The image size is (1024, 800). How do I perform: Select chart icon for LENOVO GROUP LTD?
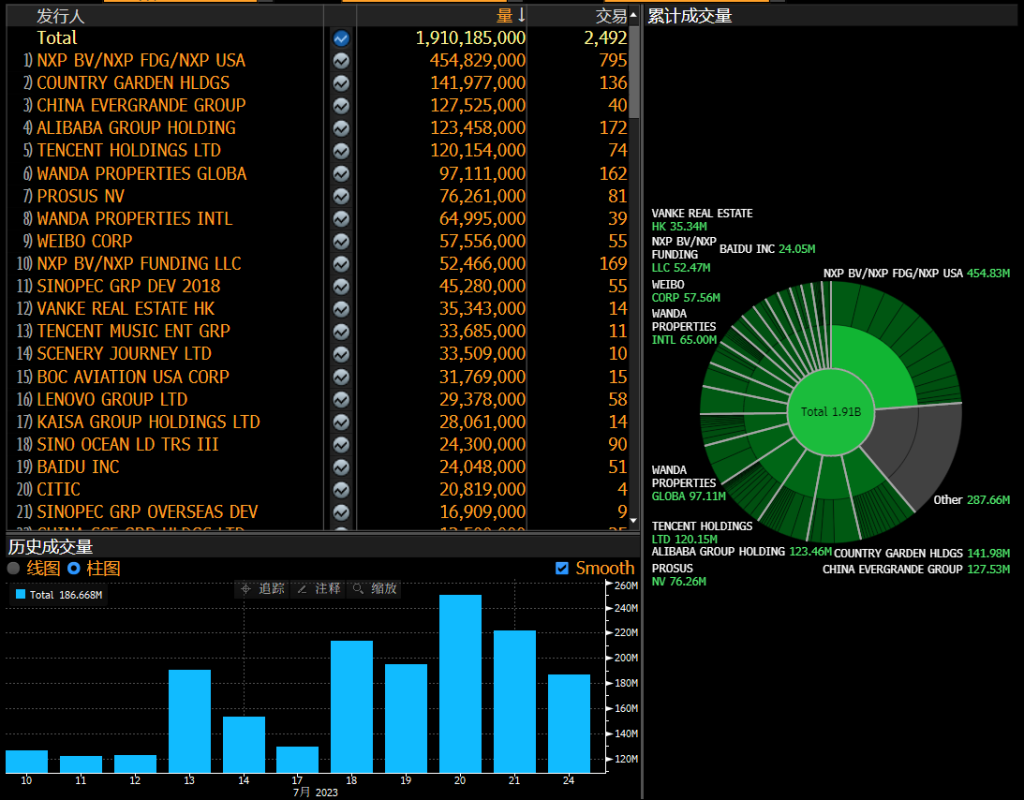(341, 400)
